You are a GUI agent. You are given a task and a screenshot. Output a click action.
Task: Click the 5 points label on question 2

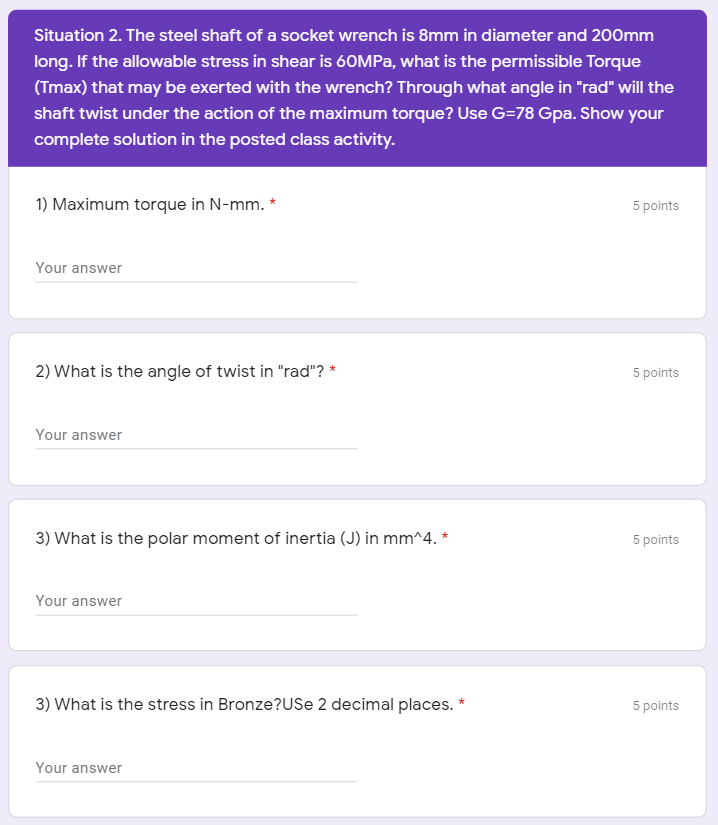coord(653,372)
